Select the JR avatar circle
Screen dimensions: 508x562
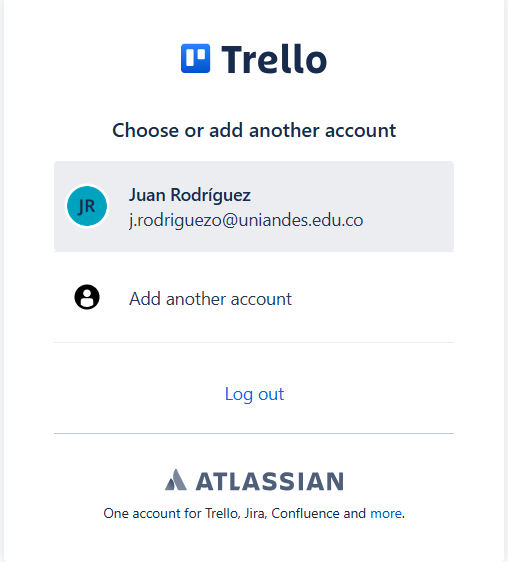pyautogui.click(x=87, y=206)
